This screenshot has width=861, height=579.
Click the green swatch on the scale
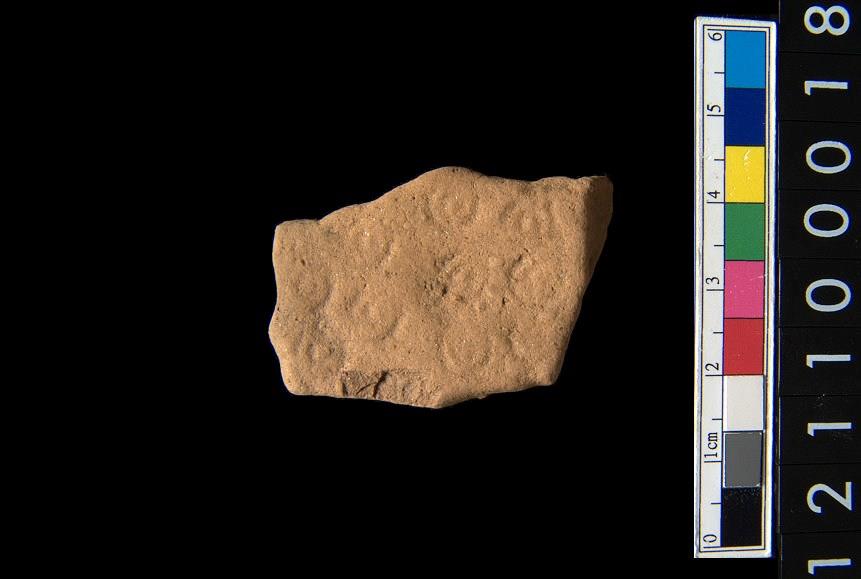click(745, 232)
